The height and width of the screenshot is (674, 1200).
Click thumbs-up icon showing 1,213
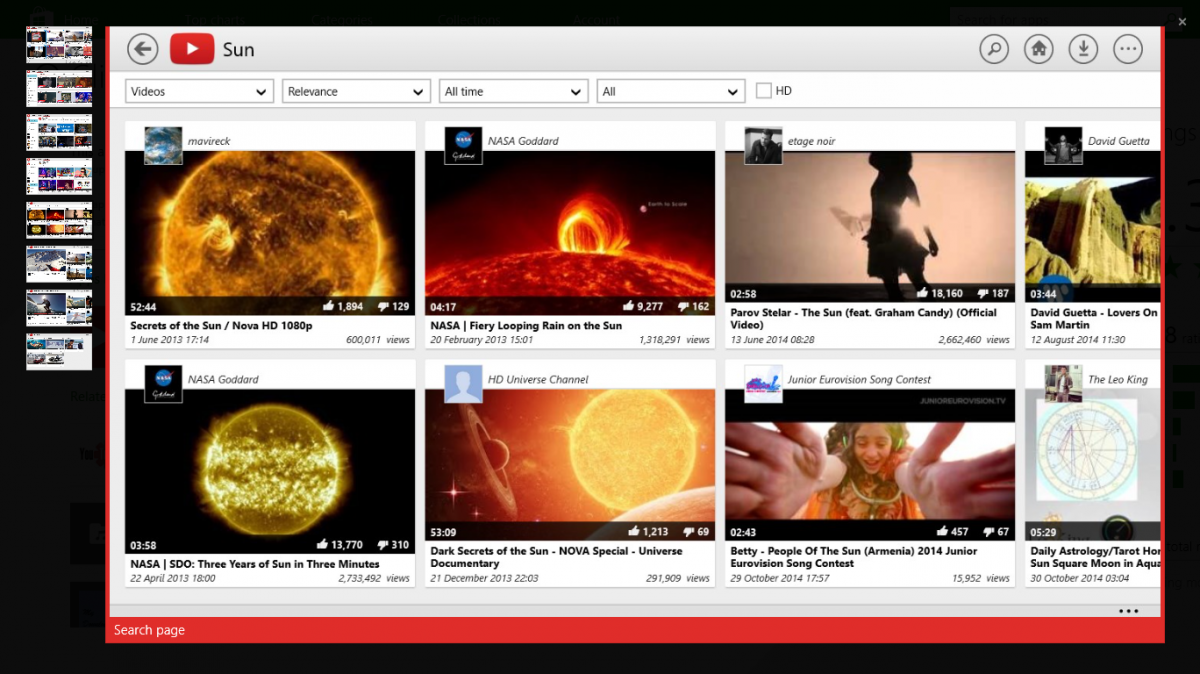coord(634,531)
